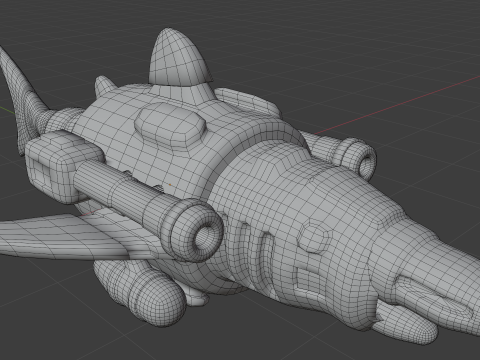480x360 pixels.
Task: Select the hexagonal bolt on the side
Action: 314,236
